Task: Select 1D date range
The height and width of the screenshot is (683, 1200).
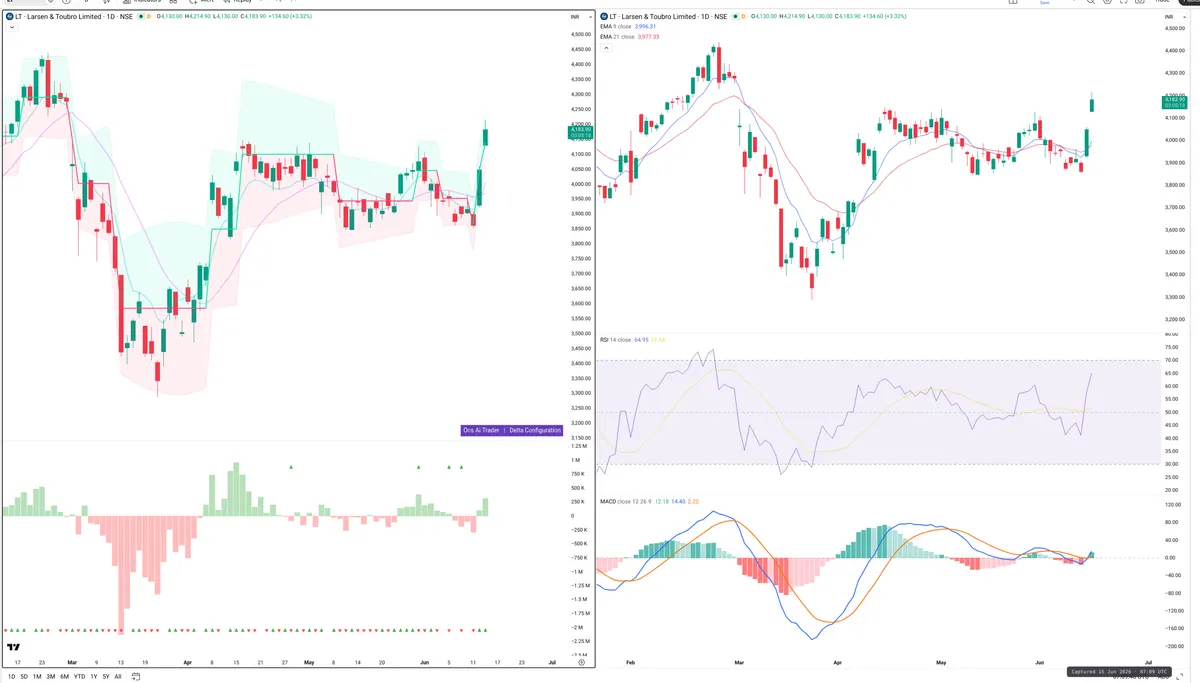Action: click(x=12, y=677)
